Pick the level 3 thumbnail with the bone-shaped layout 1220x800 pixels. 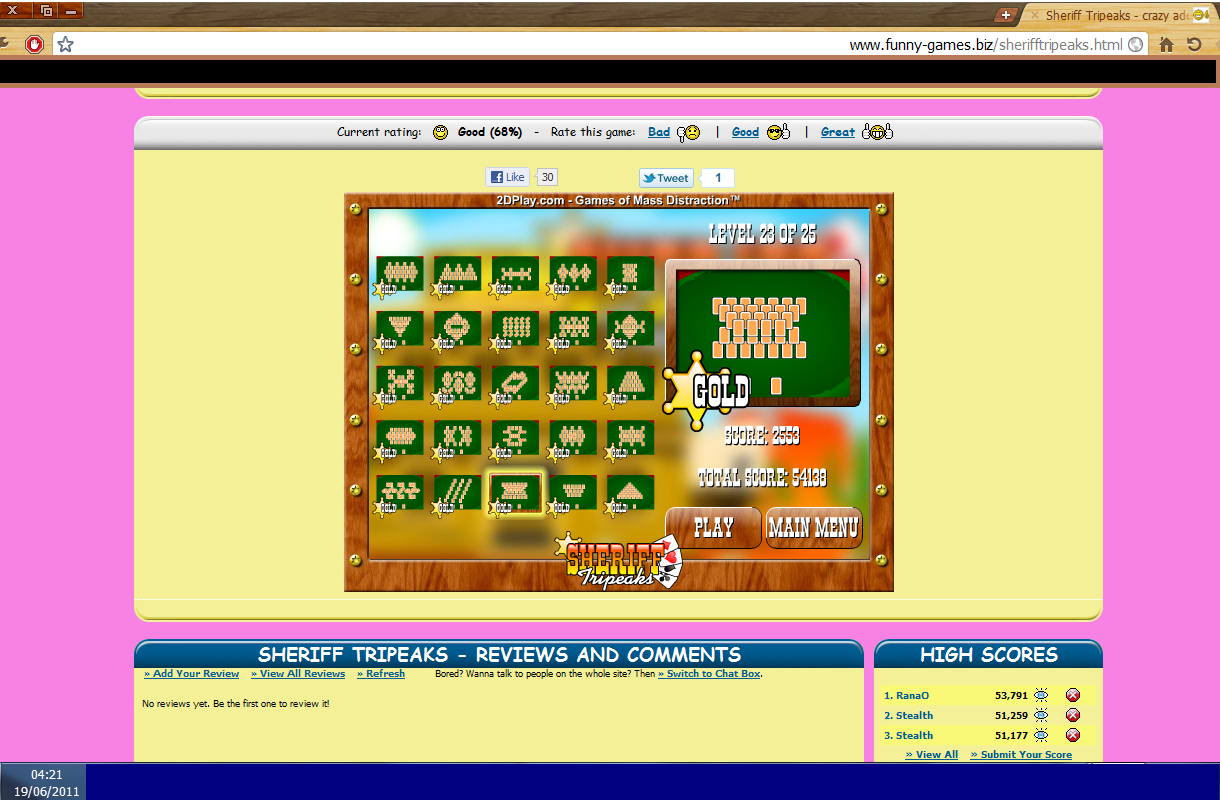[x=515, y=274]
